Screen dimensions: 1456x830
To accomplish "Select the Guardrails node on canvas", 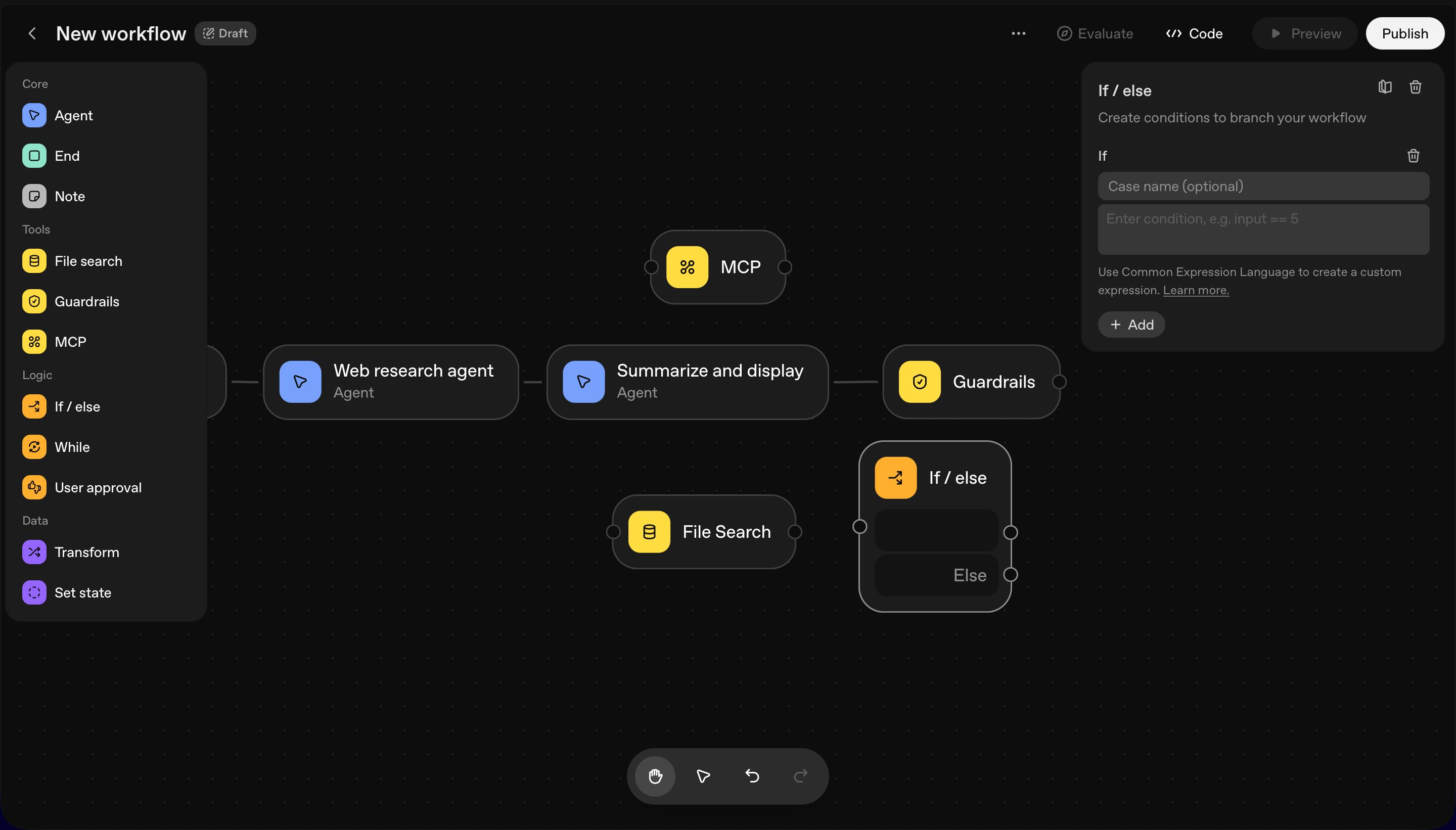I will click(x=971, y=381).
